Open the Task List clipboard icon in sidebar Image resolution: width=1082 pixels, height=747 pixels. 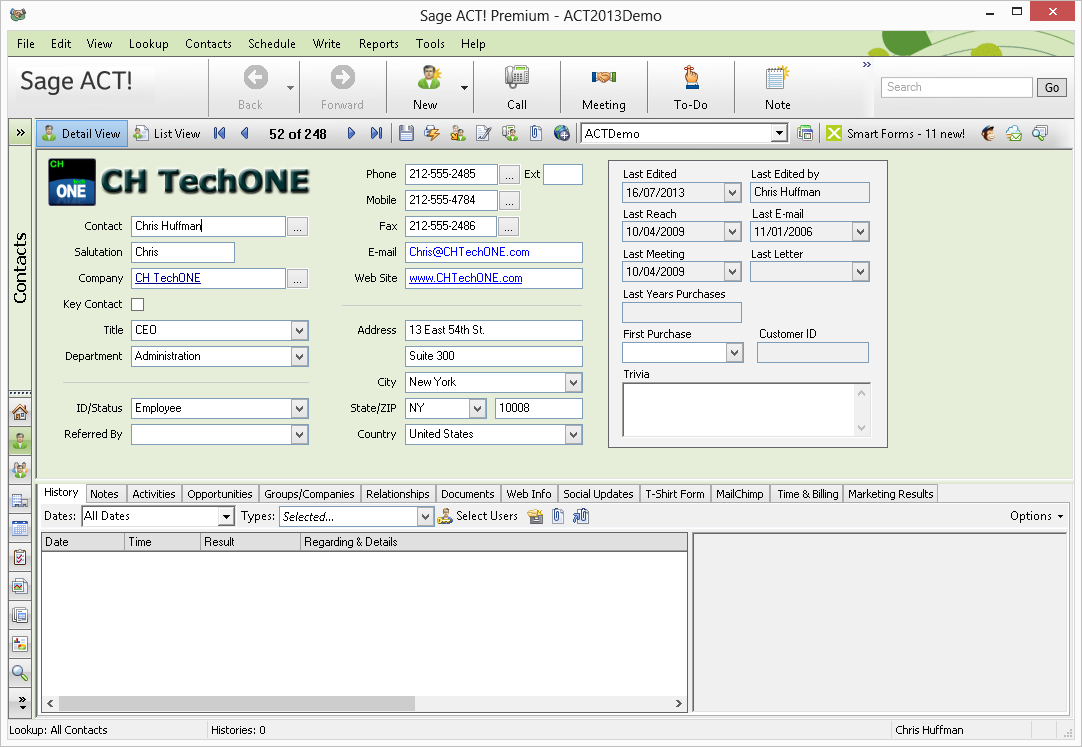(x=20, y=557)
